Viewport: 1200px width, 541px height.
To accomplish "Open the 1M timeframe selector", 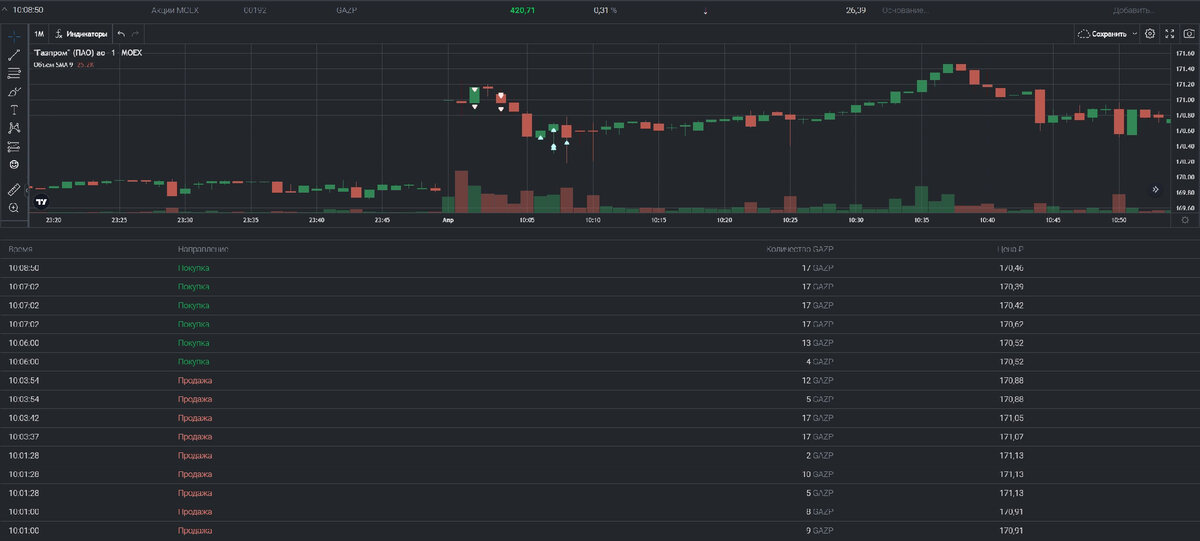I will click(39, 33).
